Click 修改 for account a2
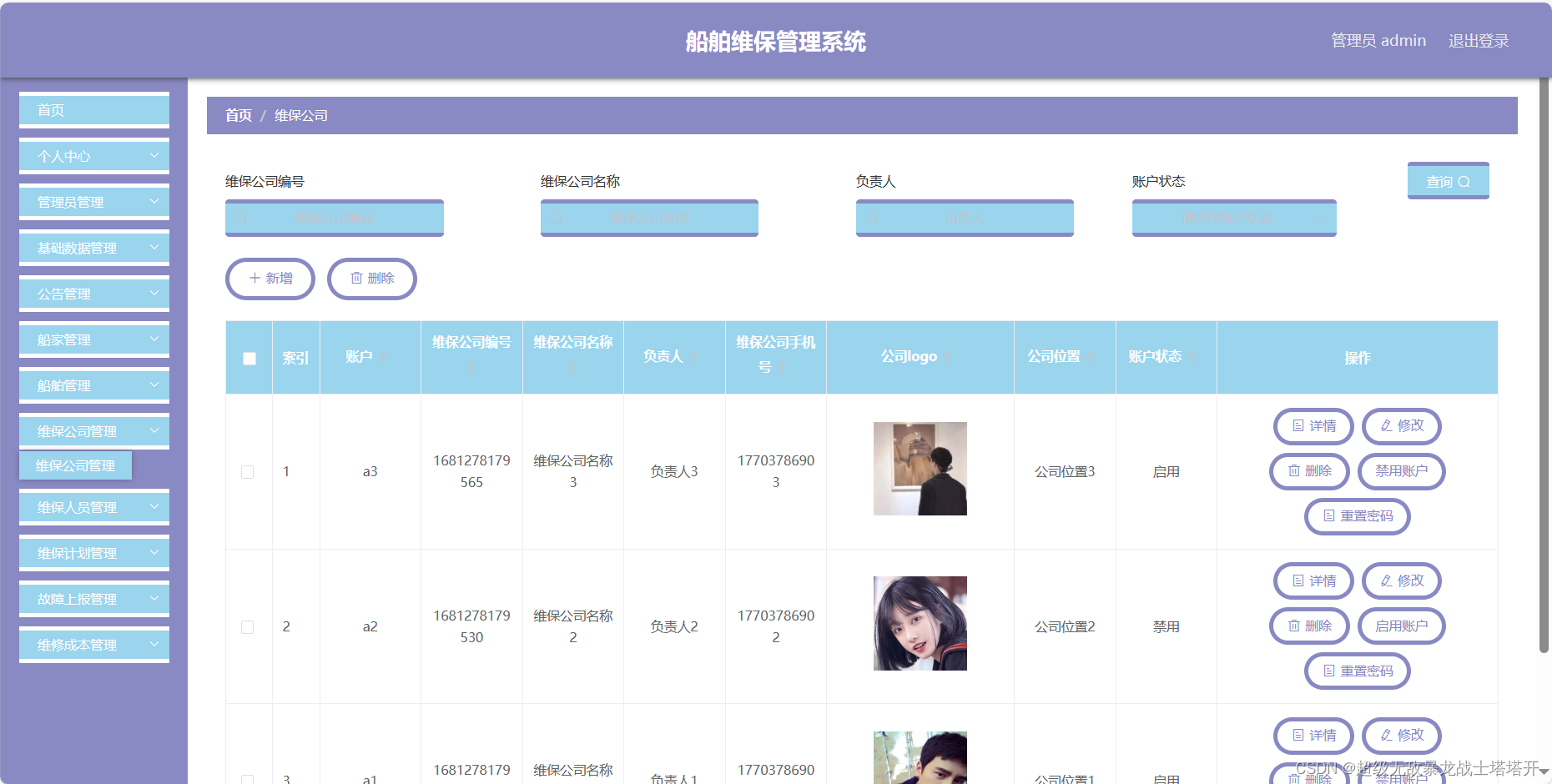Viewport: 1552px width, 784px height. tap(1402, 581)
